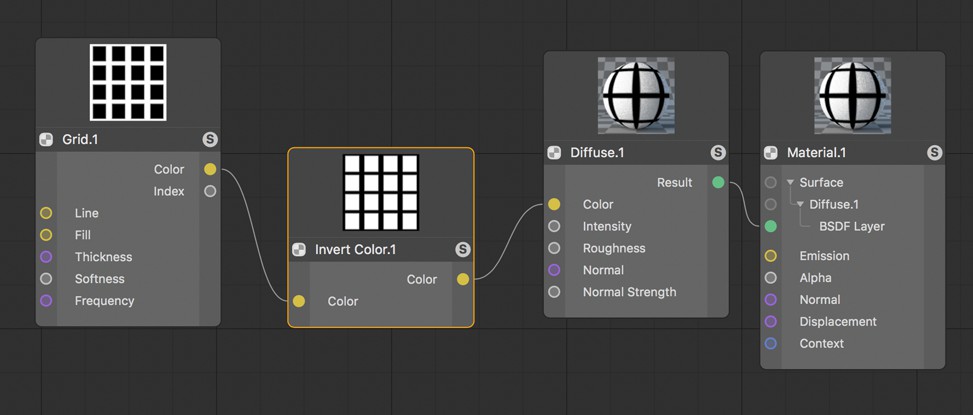This screenshot has height=415, width=973.
Task: Click the Grid.1 Color output port
Action: tap(210, 170)
